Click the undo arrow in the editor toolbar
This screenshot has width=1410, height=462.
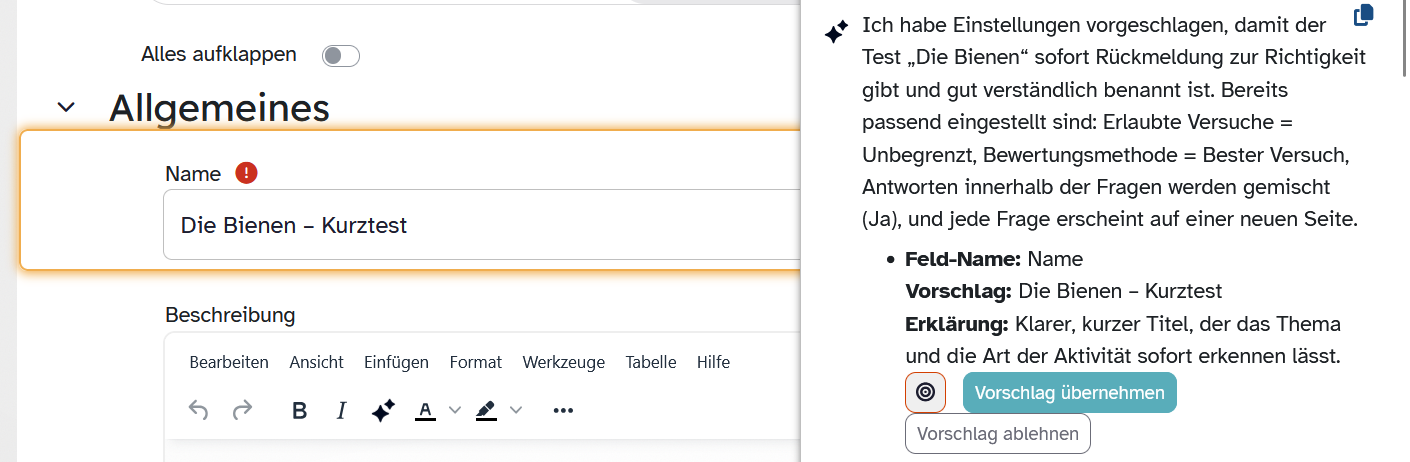coord(199,410)
